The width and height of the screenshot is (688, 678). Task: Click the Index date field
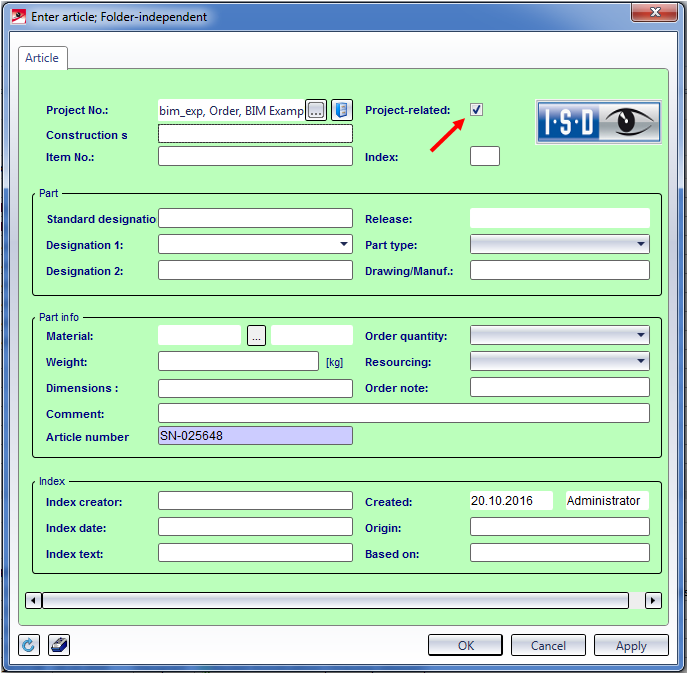[255, 527]
